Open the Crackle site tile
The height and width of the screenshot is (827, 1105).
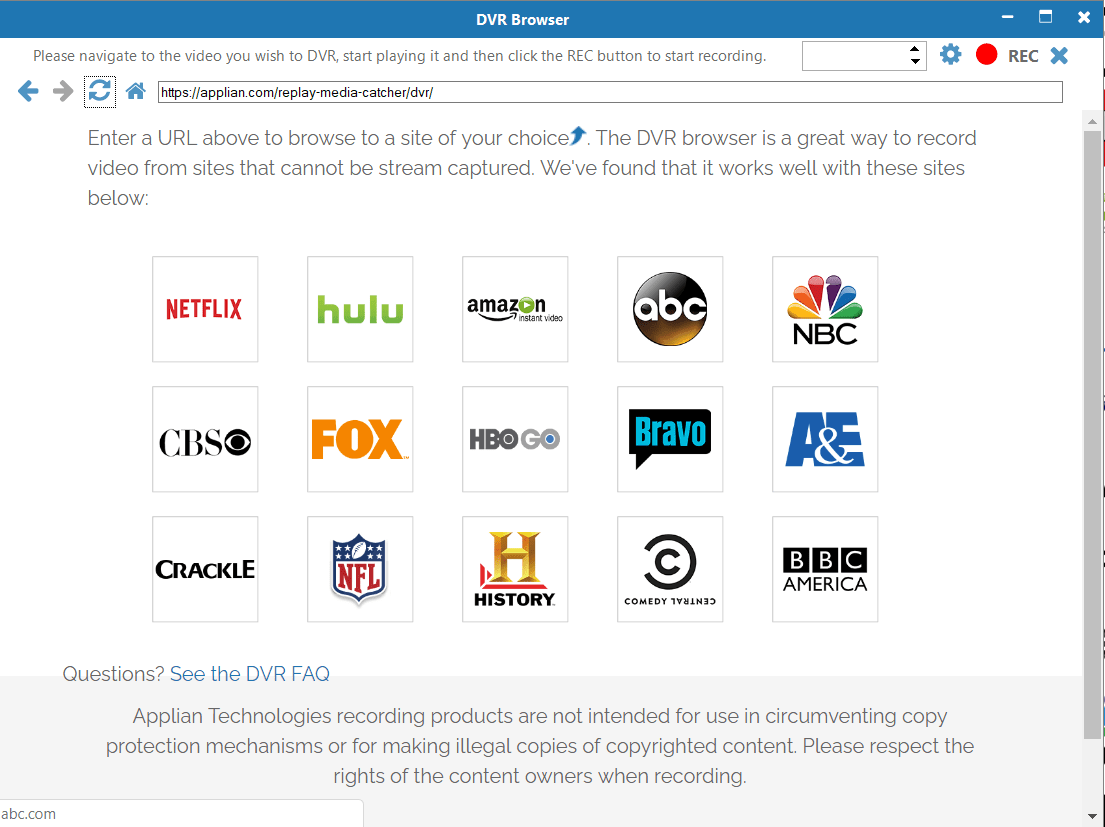pyautogui.click(x=205, y=569)
